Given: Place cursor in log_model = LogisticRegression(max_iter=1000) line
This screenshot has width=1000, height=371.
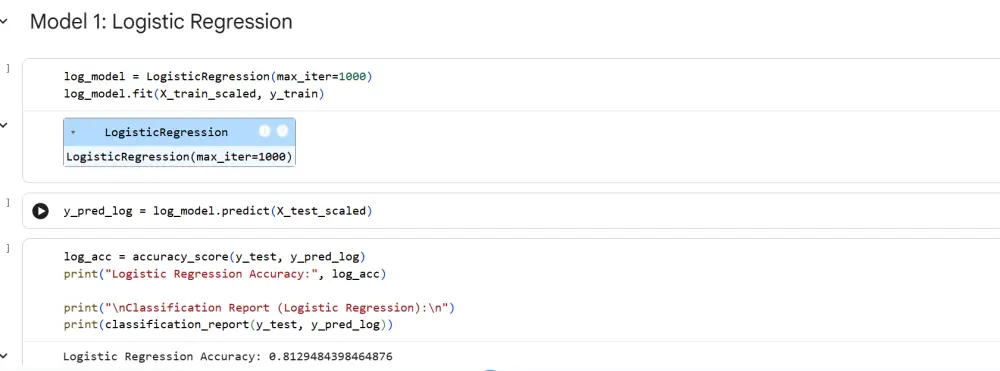Looking at the screenshot, I should 217,76.
